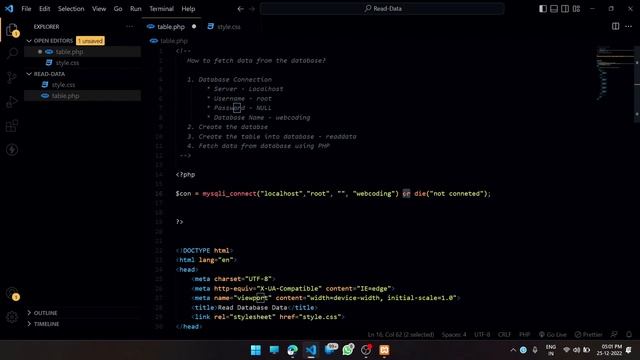
Task: Open the Run and Debug view
Action: pyautogui.click(x=12, y=102)
